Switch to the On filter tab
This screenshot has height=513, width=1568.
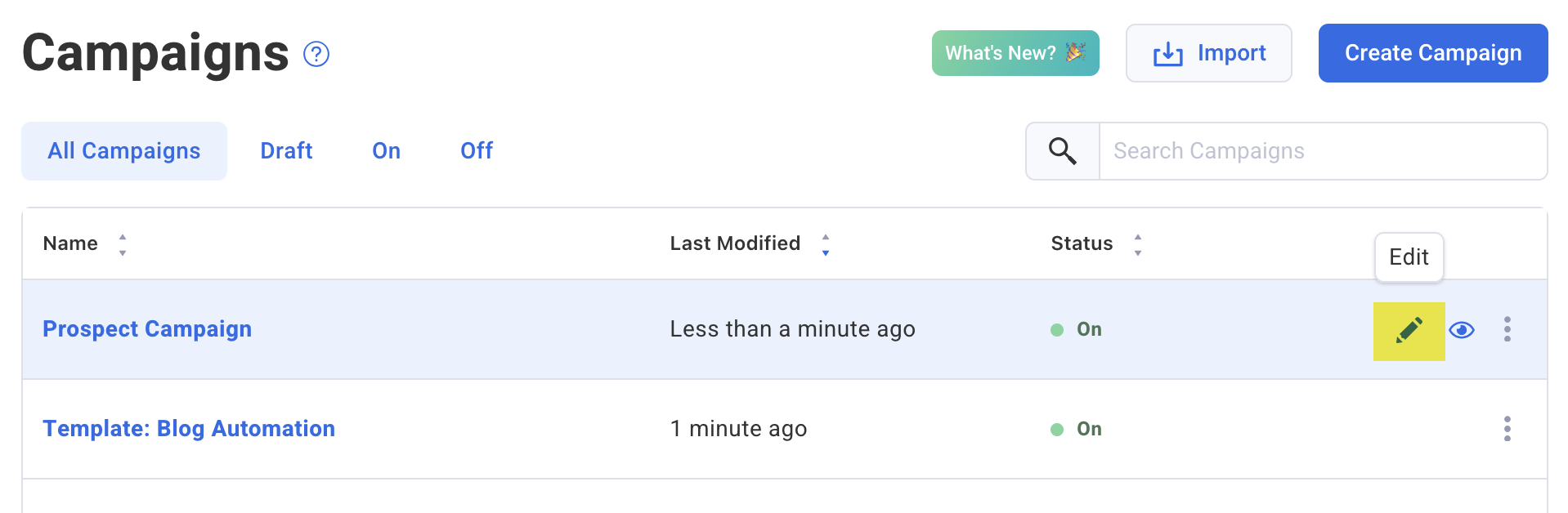tap(387, 151)
